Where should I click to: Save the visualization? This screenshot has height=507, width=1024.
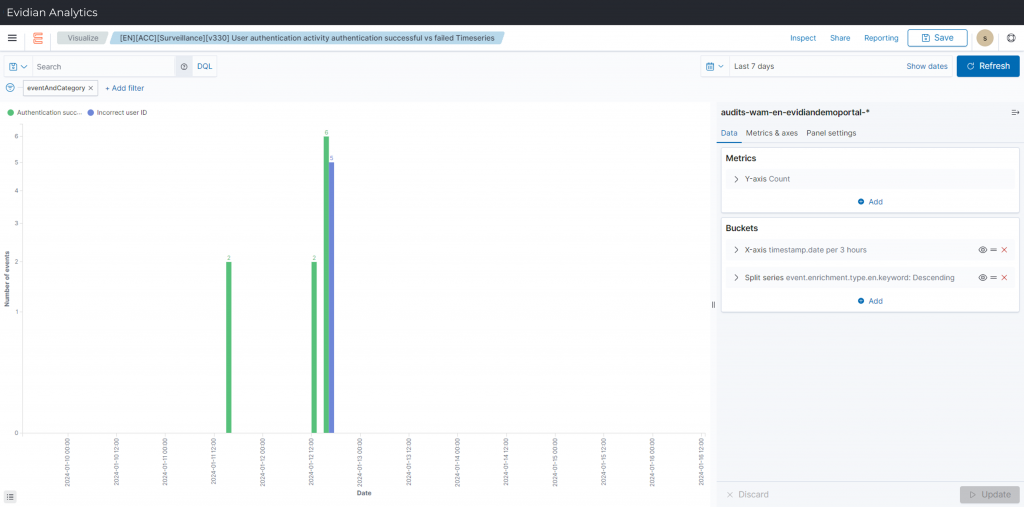point(937,38)
